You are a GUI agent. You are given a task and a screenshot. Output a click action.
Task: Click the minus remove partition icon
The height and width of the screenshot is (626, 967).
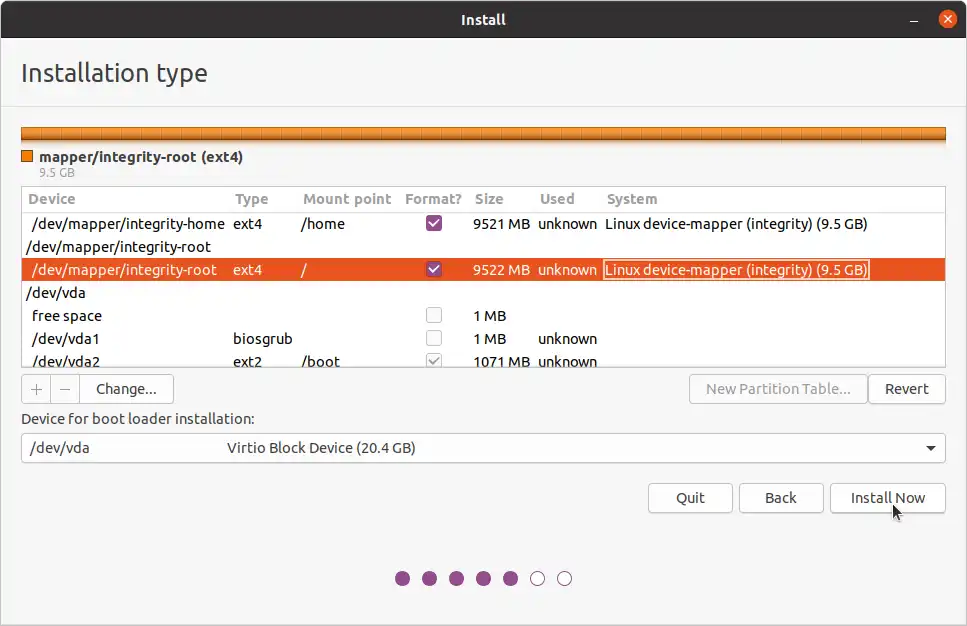pos(65,389)
